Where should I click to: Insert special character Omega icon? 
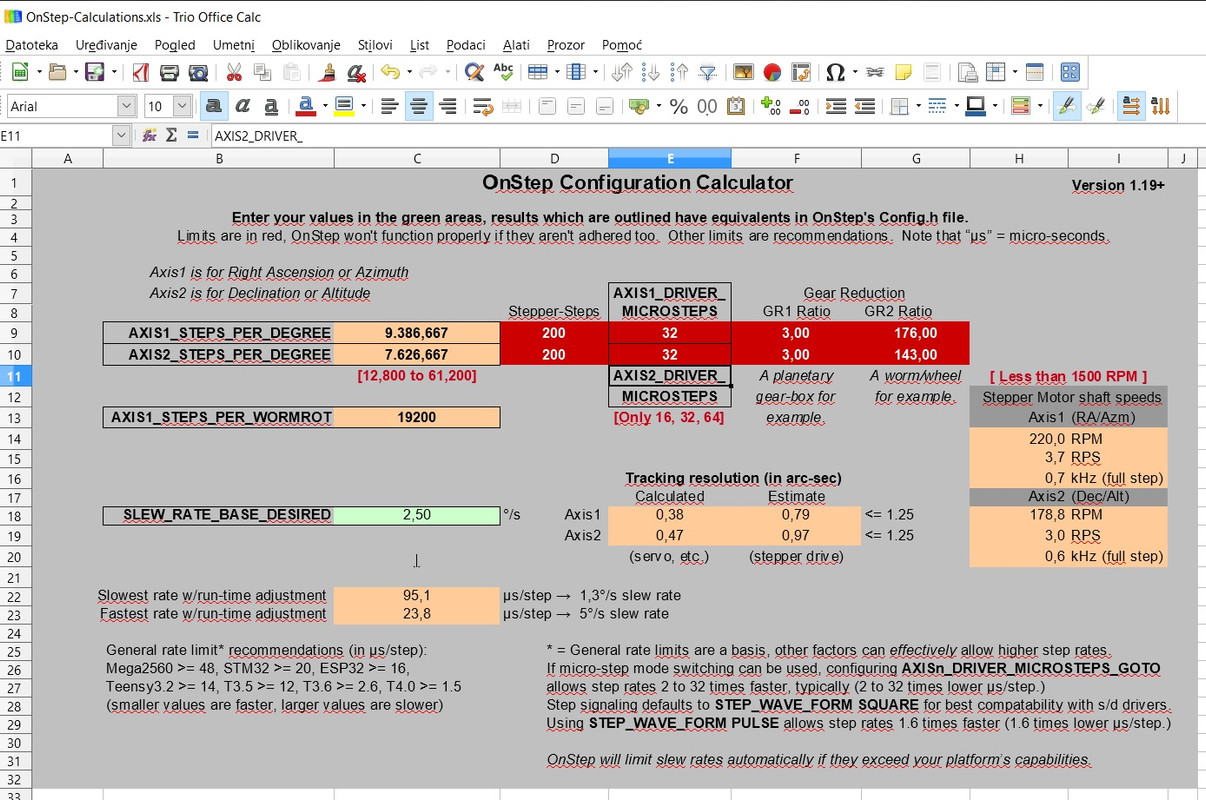[x=836, y=72]
